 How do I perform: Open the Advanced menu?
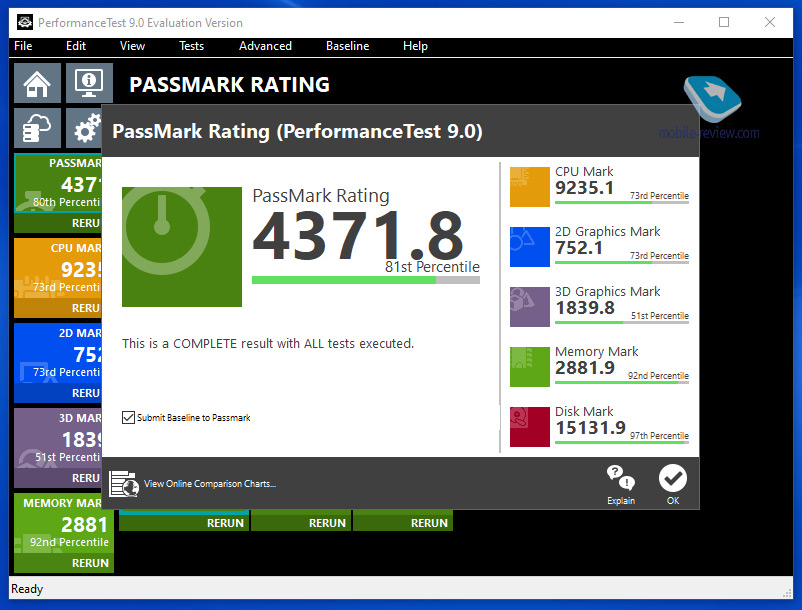pyautogui.click(x=265, y=46)
